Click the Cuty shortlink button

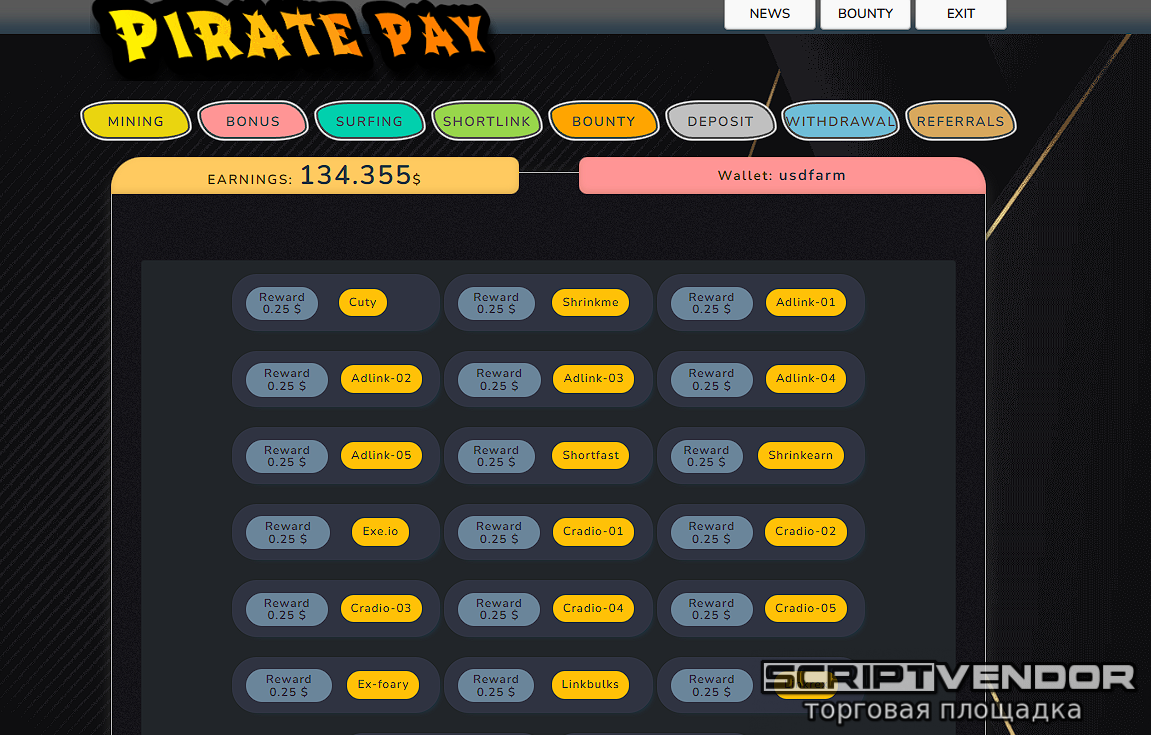[363, 303]
